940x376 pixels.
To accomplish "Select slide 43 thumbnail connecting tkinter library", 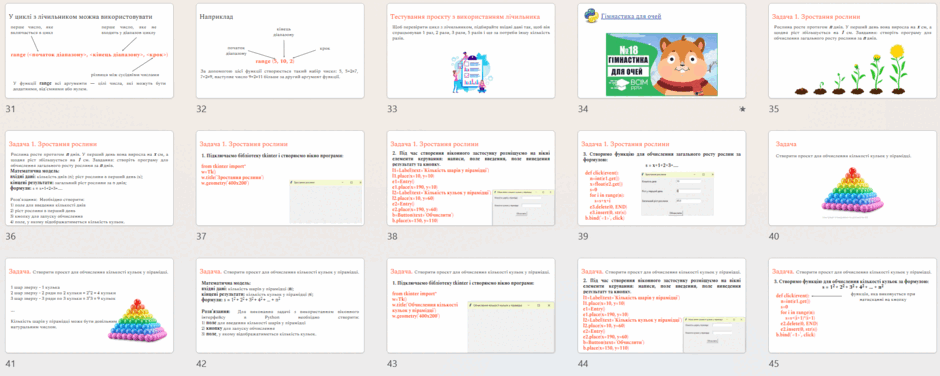I will (471, 306).
